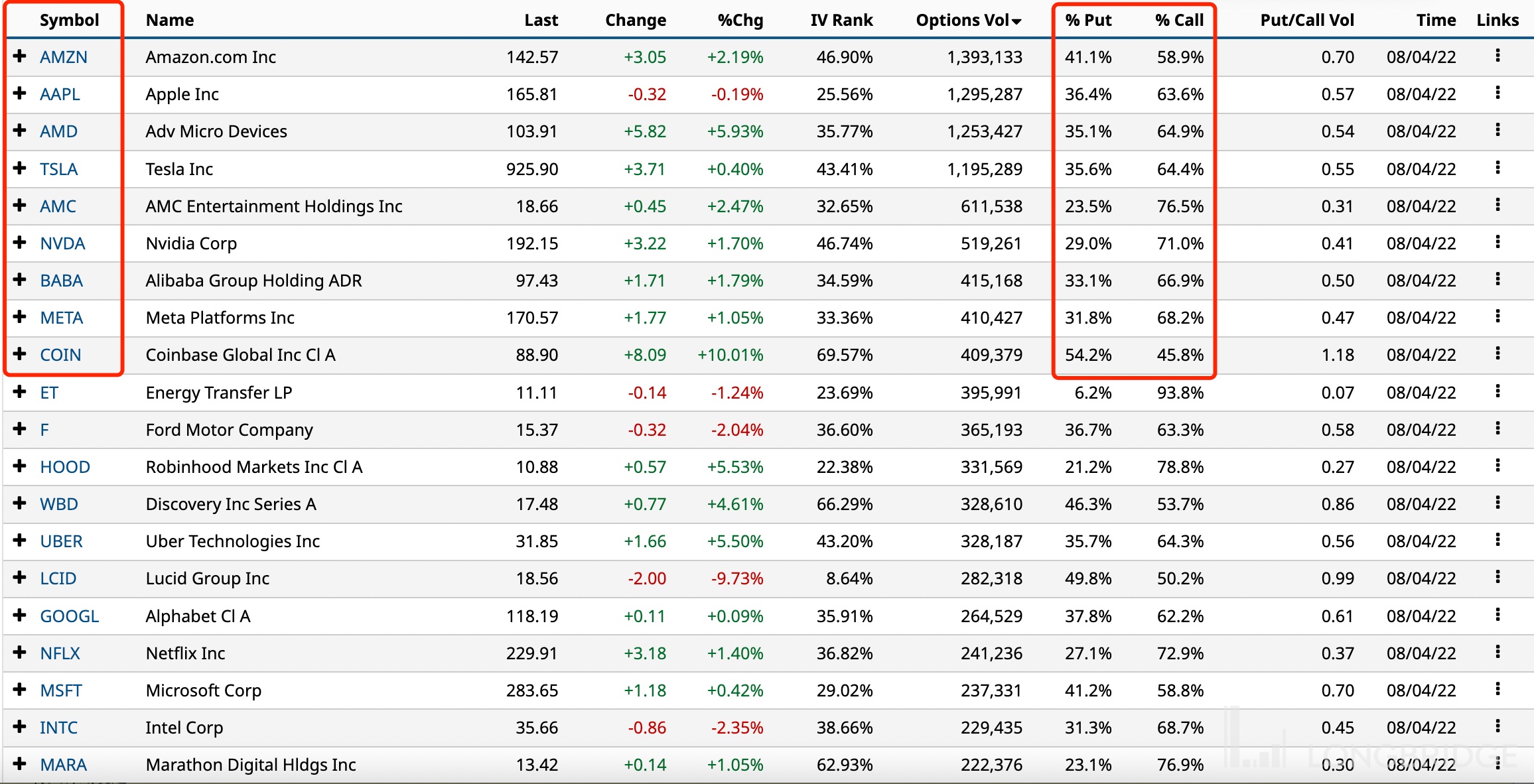The image size is (1534, 784).
Task: Expand the AMD row with plus icon
Action: [20, 130]
